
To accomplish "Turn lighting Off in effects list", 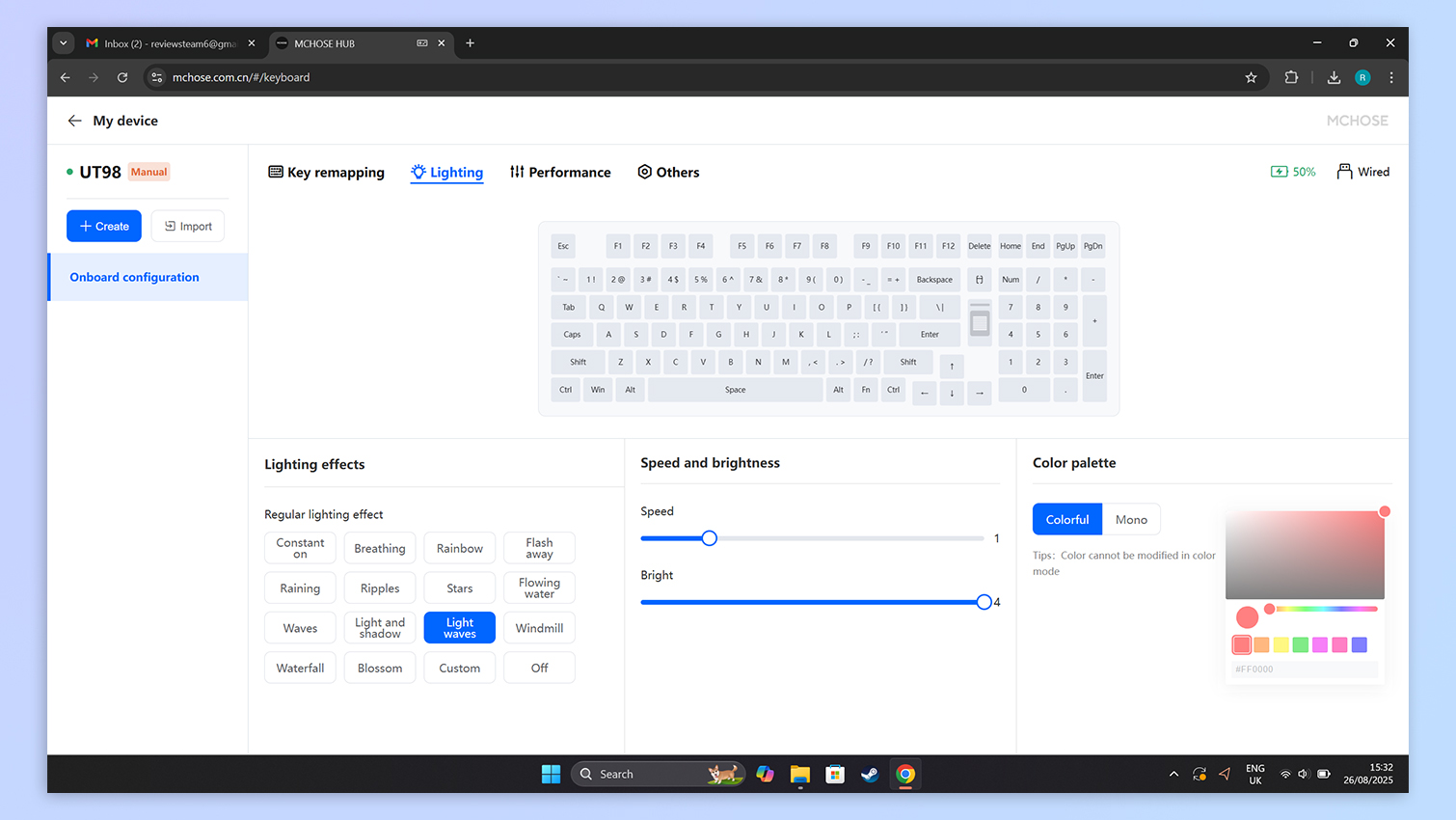I will click(x=539, y=668).
